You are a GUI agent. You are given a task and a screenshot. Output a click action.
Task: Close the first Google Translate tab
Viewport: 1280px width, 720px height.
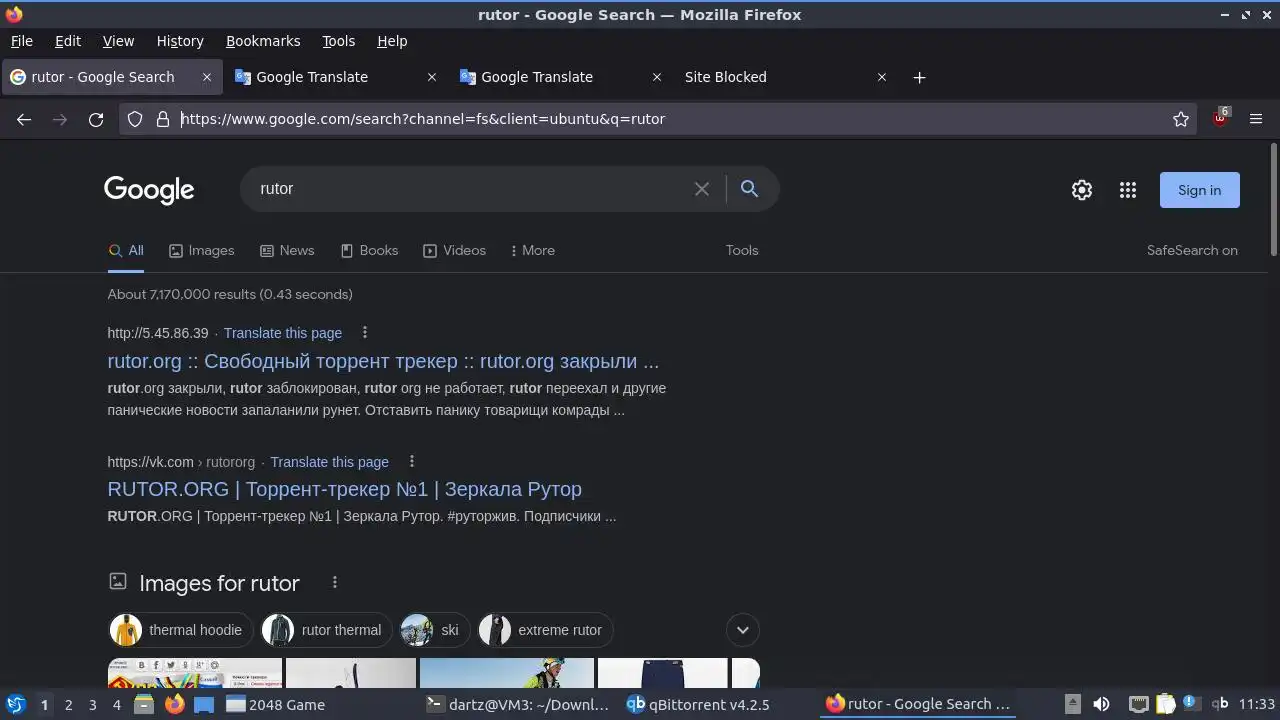point(432,77)
